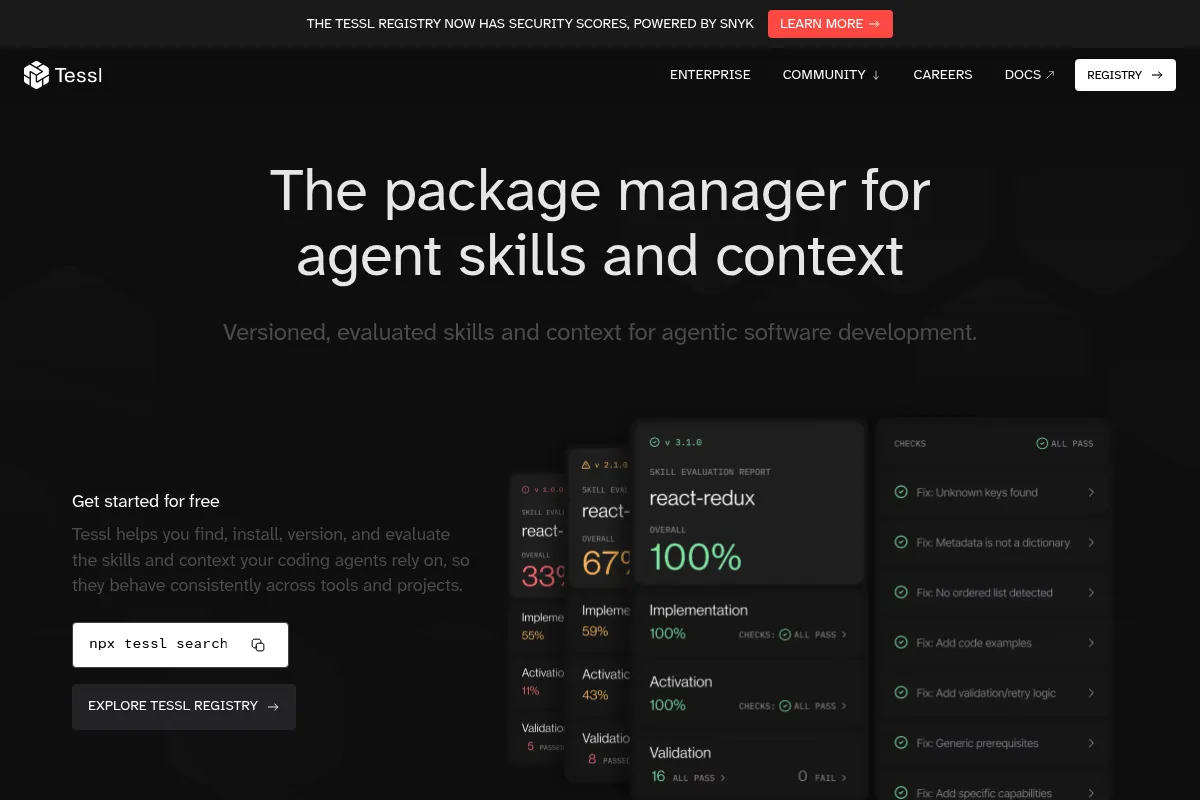Click LEARN MORE in announcement banner
Viewport: 1200px width, 800px height.
(x=830, y=24)
